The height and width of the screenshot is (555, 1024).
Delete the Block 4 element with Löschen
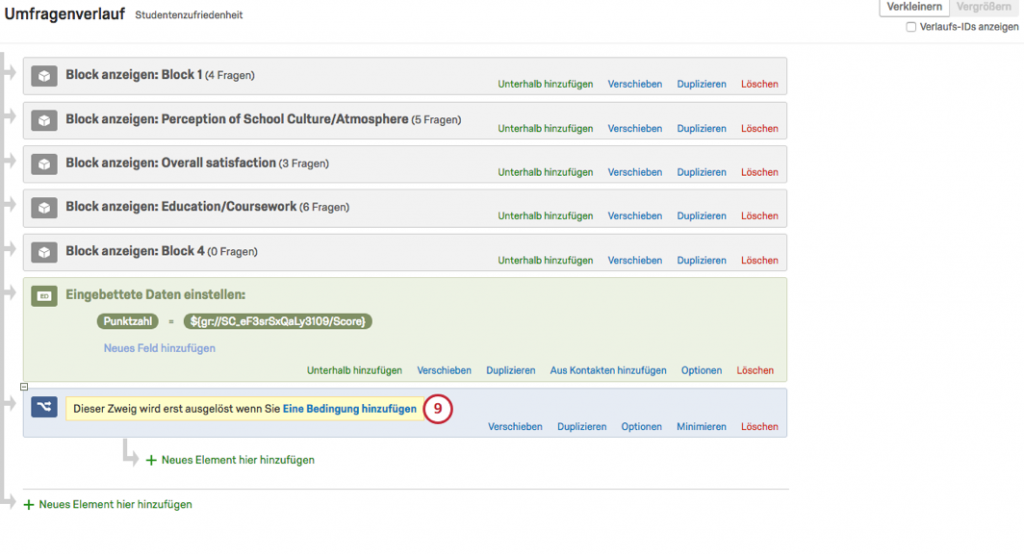(x=759, y=260)
